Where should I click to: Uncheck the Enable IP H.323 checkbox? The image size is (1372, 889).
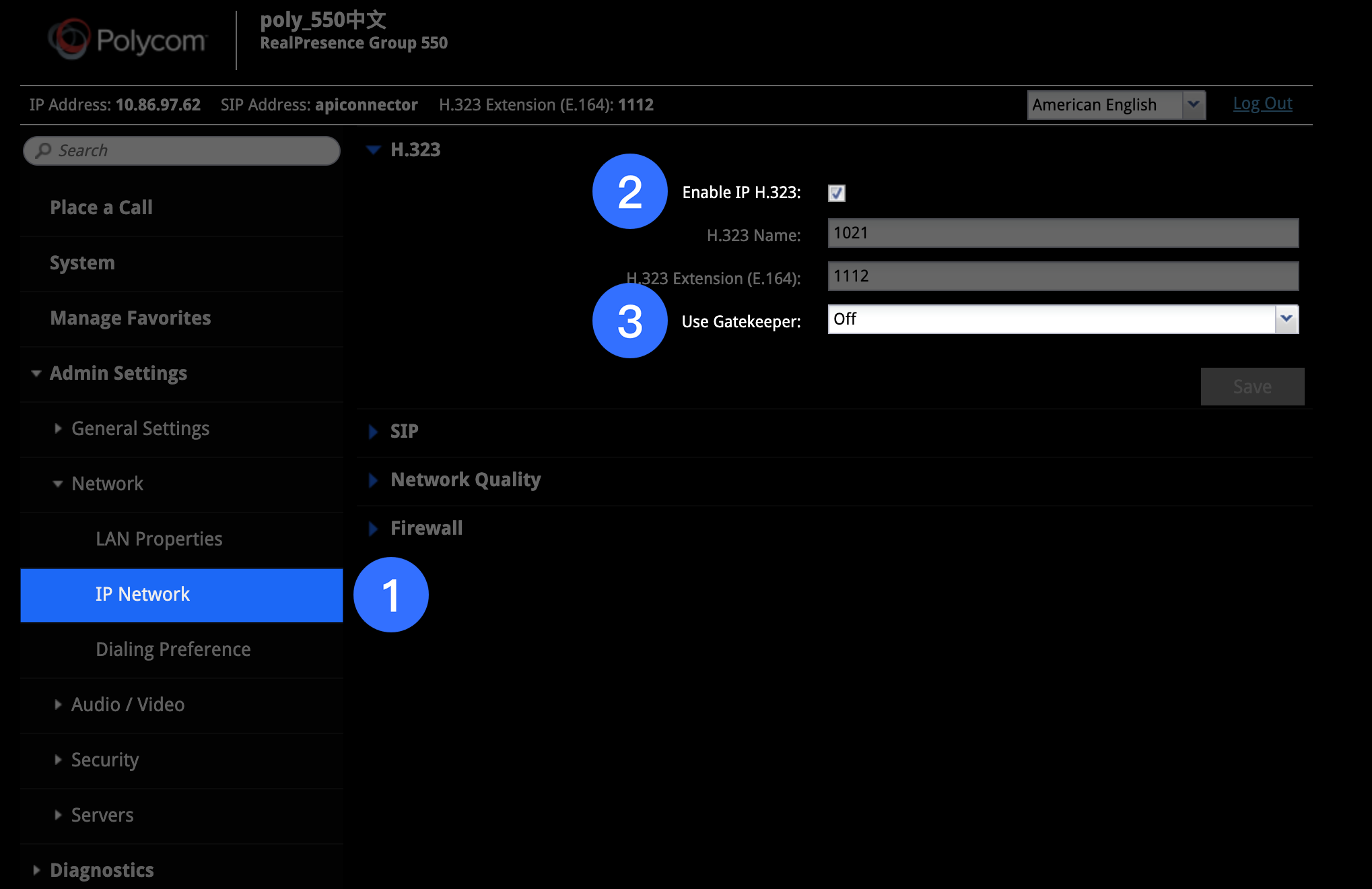[x=836, y=193]
